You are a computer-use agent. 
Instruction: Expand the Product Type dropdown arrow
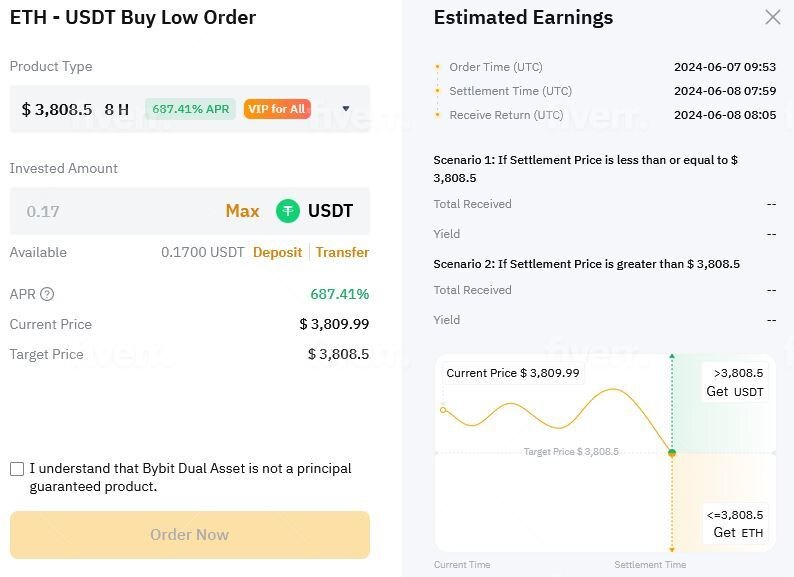(346, 109)
